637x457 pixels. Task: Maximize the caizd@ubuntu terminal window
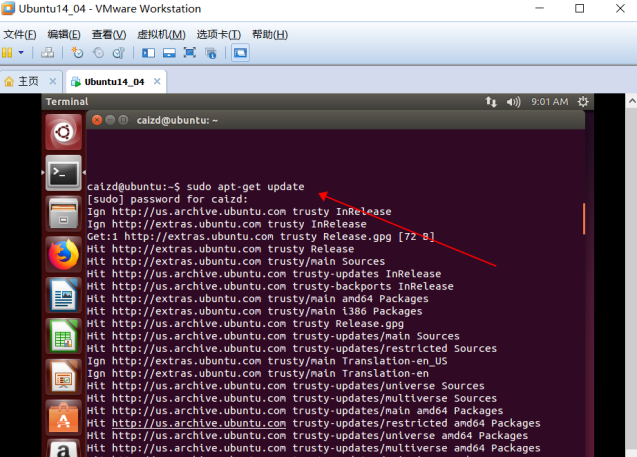coord(123,120)
